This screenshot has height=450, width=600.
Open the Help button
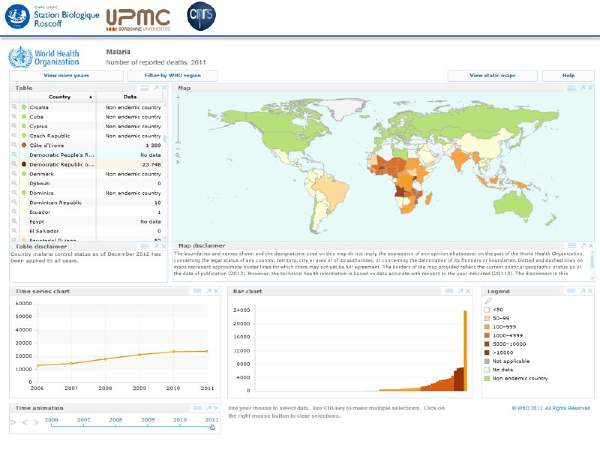pyautogui.click(x=569, y=75)
